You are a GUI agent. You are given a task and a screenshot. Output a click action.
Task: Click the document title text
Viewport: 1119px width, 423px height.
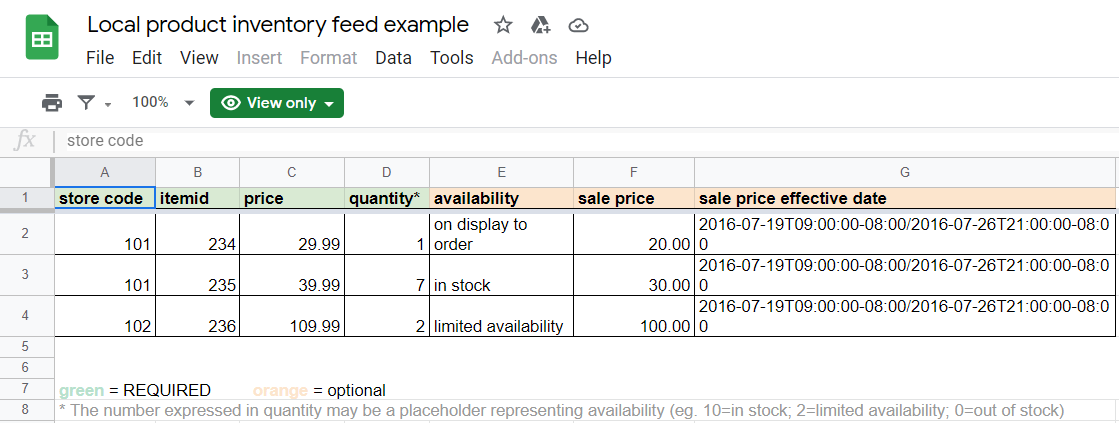click(278, 25)
